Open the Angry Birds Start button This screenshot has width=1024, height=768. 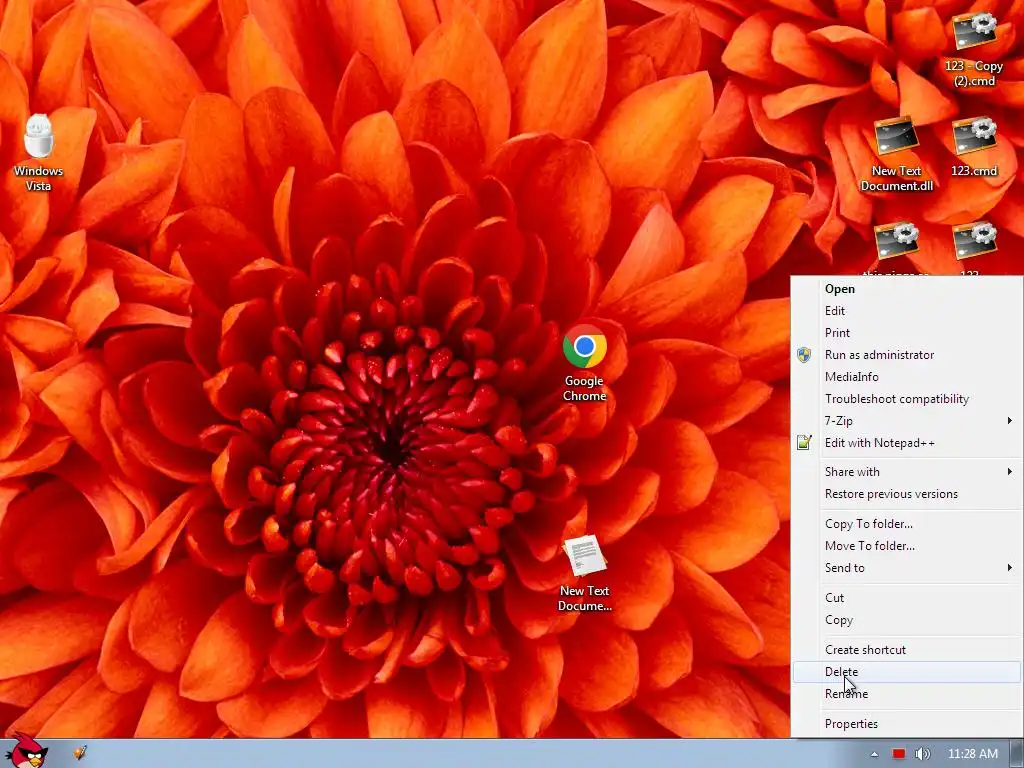pyautogui.click(x=26, y=750)
